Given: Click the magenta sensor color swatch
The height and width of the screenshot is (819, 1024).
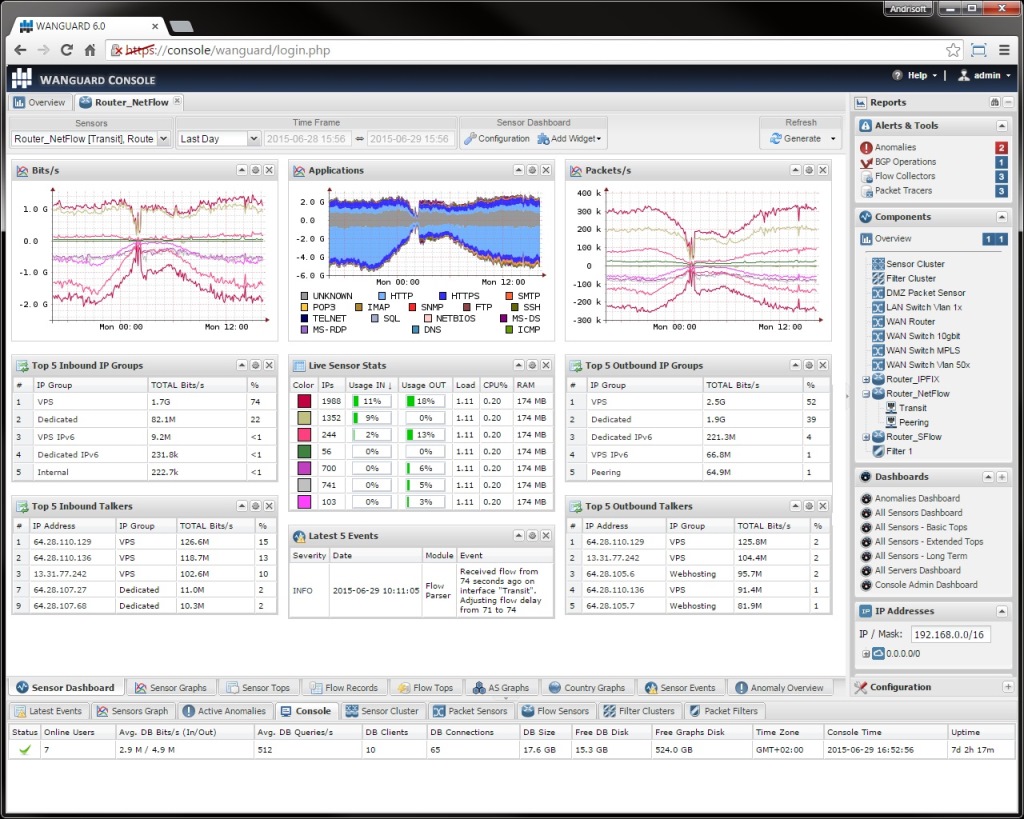Looking at the screenshot, I should [x=304, y=502].
